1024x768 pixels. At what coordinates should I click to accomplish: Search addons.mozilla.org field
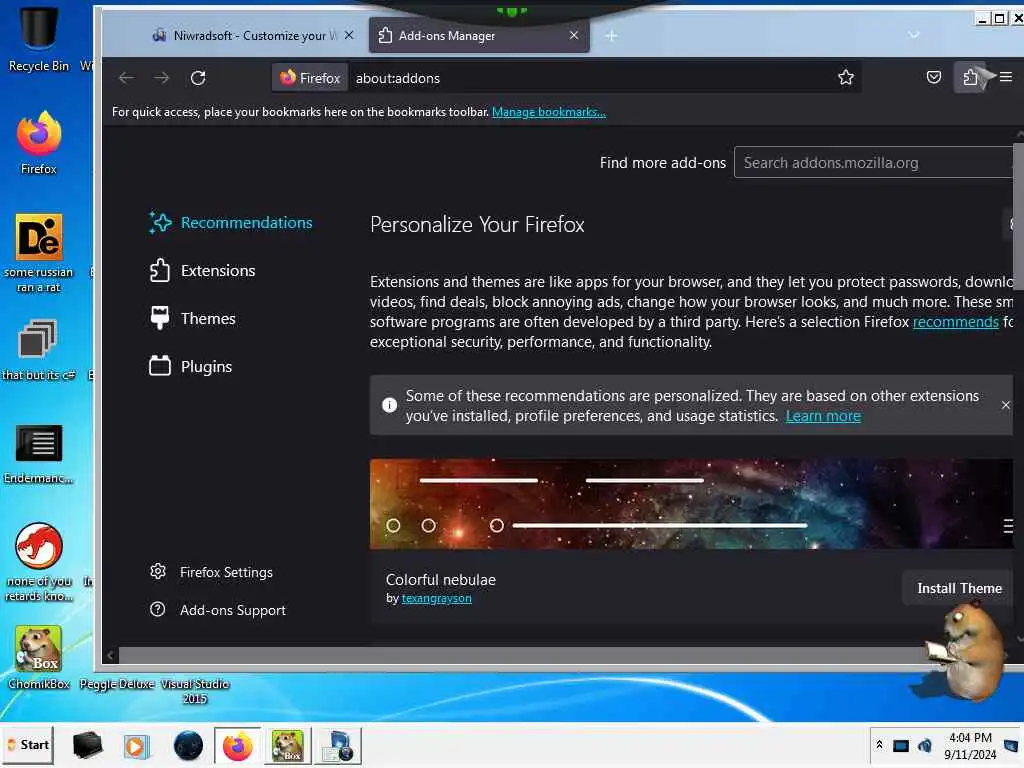coord(874,163)
